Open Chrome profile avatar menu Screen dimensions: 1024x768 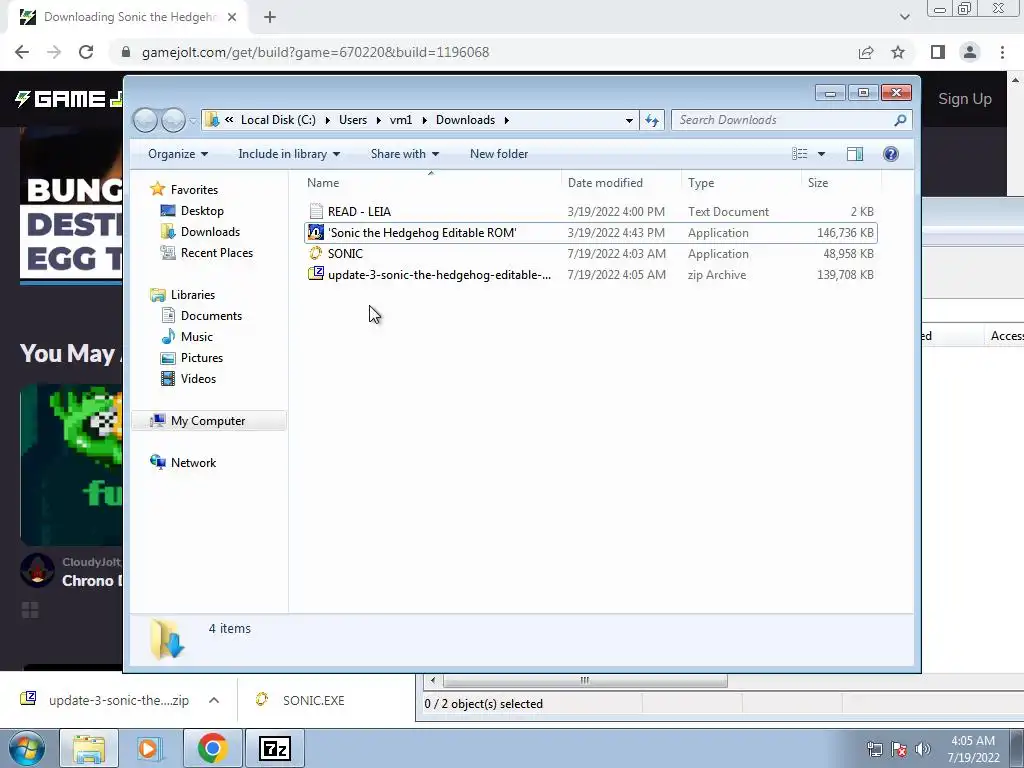click(x=970, y=52)
